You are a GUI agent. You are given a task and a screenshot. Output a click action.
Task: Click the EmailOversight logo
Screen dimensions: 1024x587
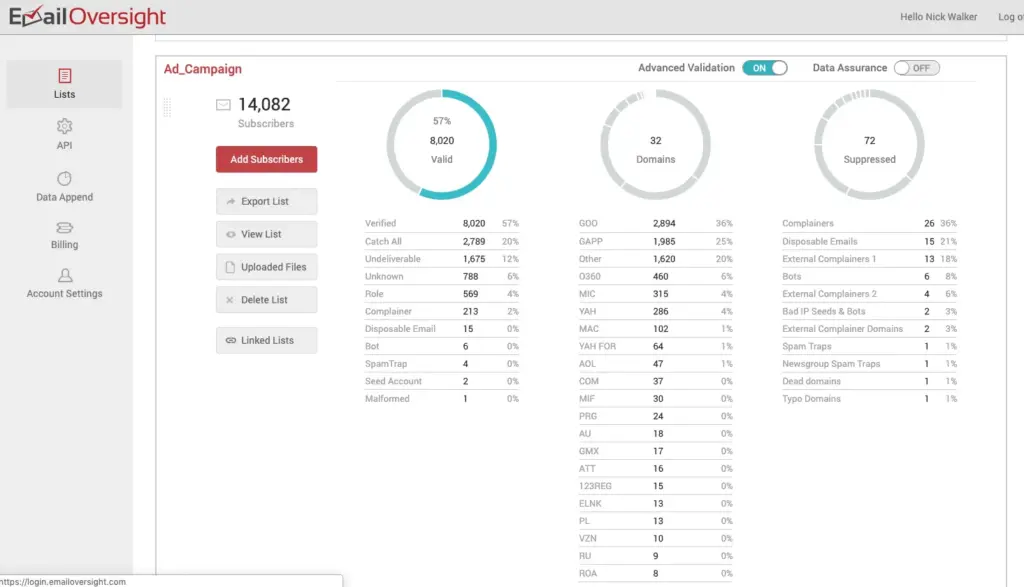click(x=87, y=16)
